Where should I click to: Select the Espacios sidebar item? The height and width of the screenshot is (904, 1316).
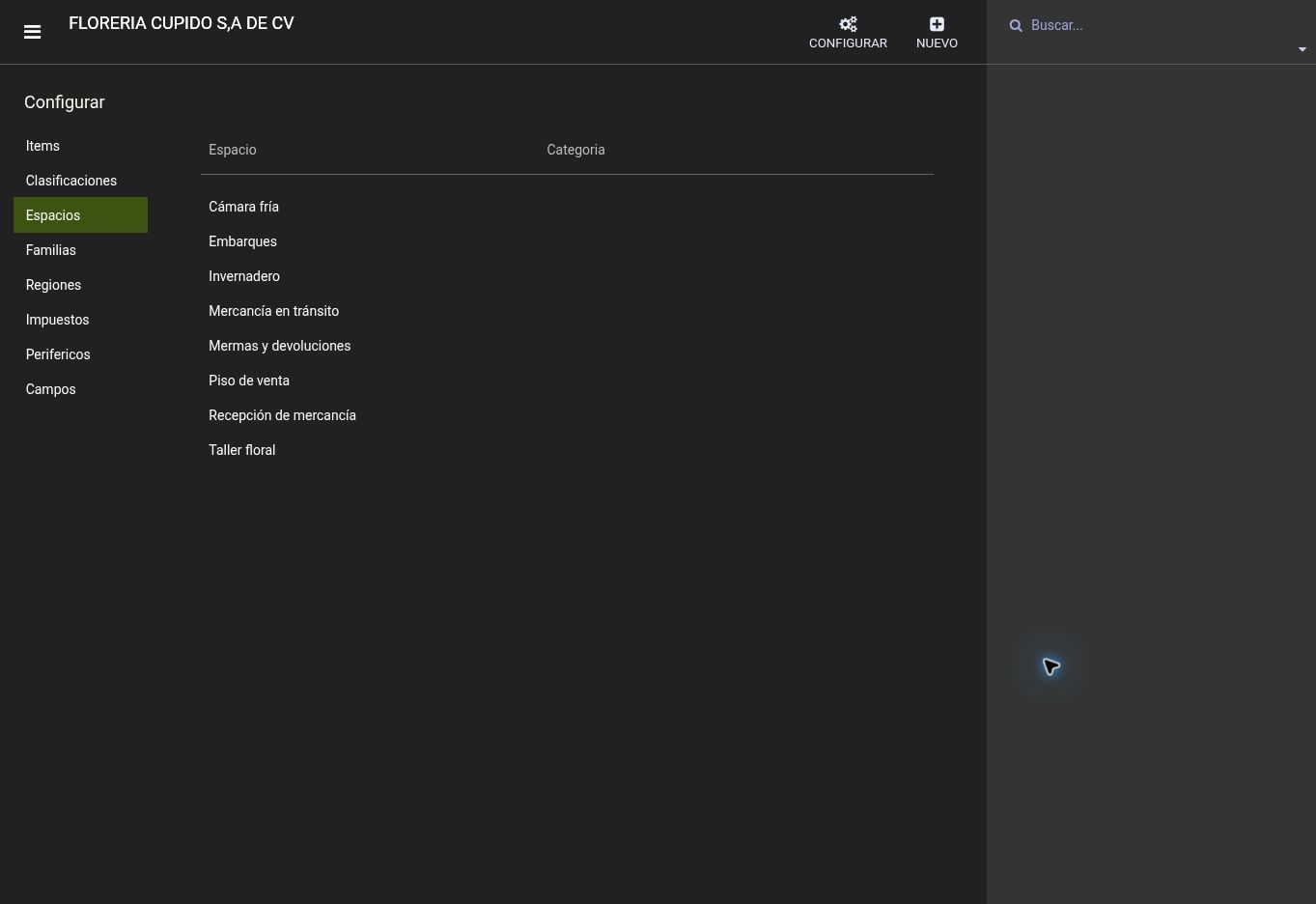click(80, 215)
